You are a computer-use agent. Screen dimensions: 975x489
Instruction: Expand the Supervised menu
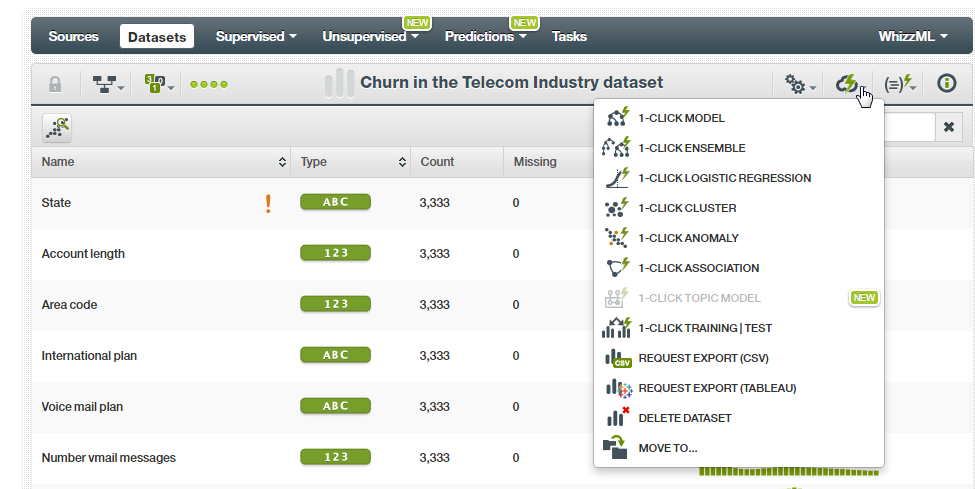256,37
